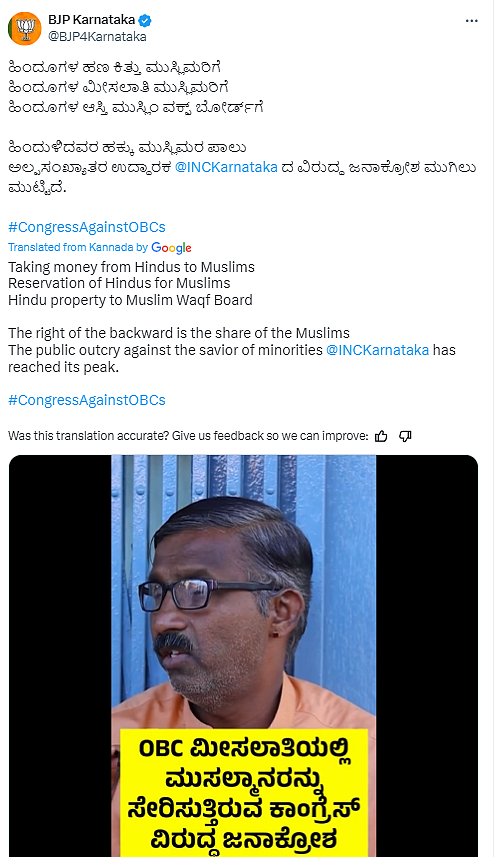Screen dimensions: 497x857
Task: Click 'Hindu property to Muslim Waqf Board' line
Action: pyautogui.click(x=130, y=300)
